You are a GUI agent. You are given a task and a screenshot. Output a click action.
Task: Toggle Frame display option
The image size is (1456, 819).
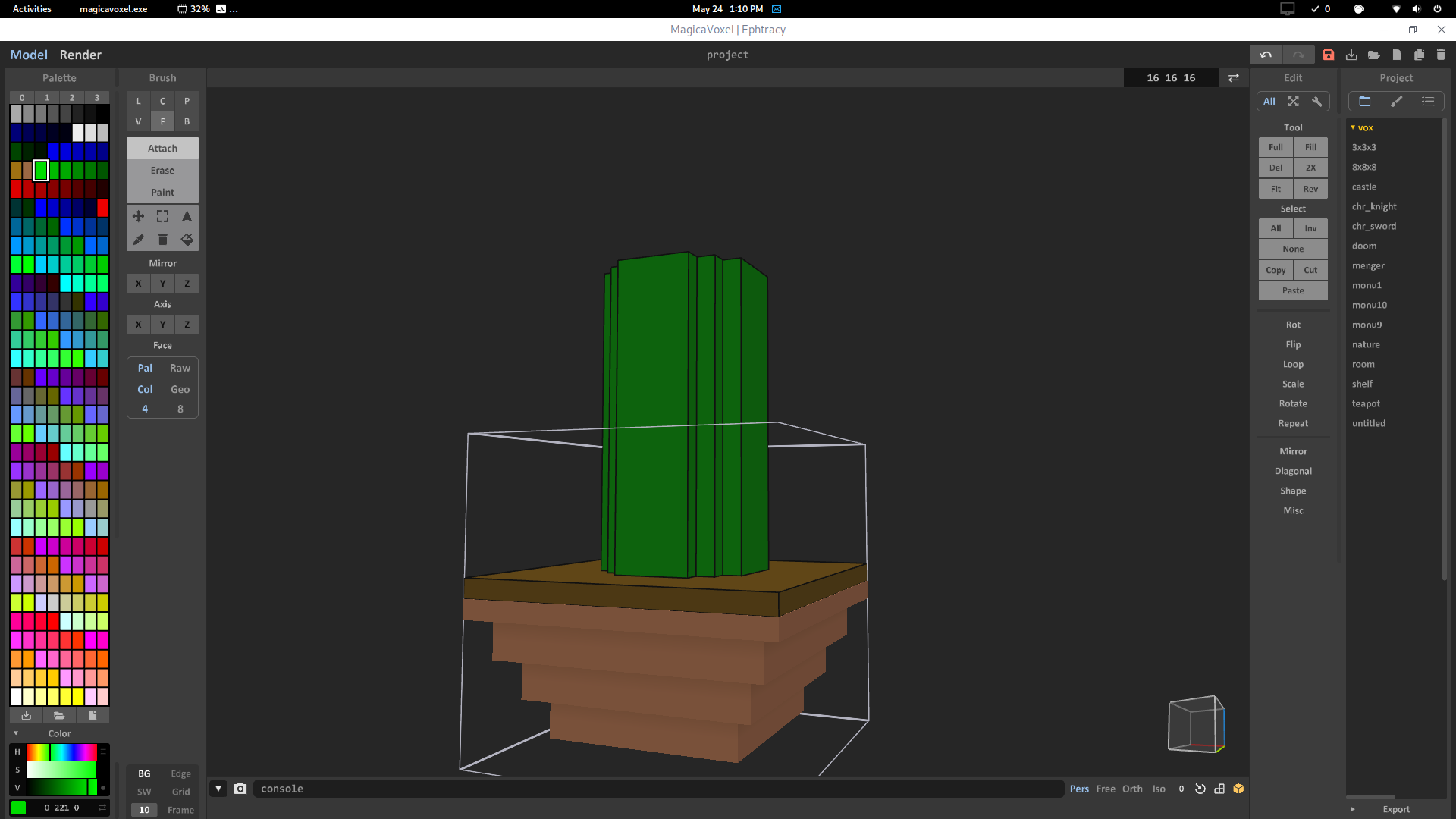click(x=180, y=810)
